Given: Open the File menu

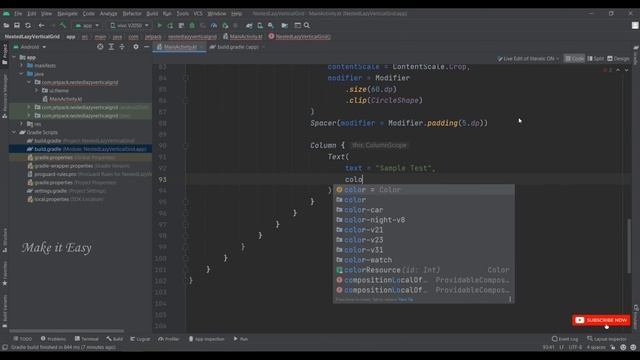Looking at the screenshot, I should pyautogui.click(x=18, y=13).
